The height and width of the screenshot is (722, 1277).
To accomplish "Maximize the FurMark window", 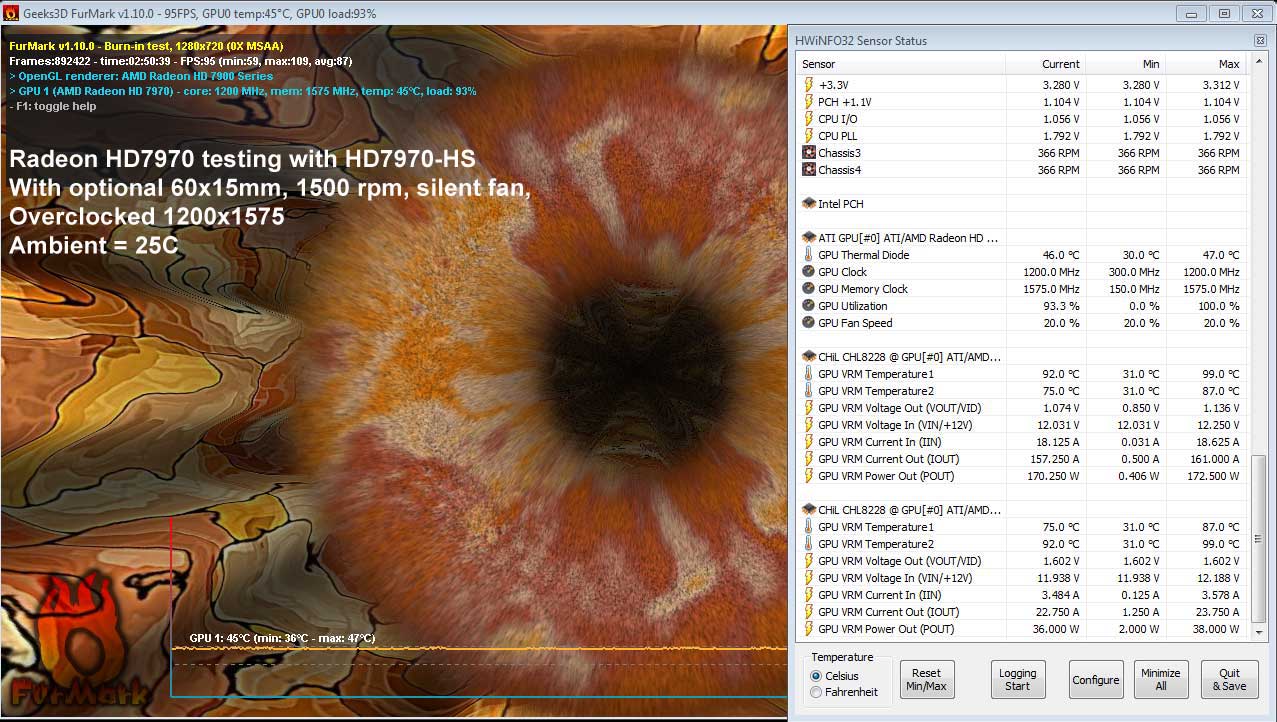I will [x=1224, y=13].
